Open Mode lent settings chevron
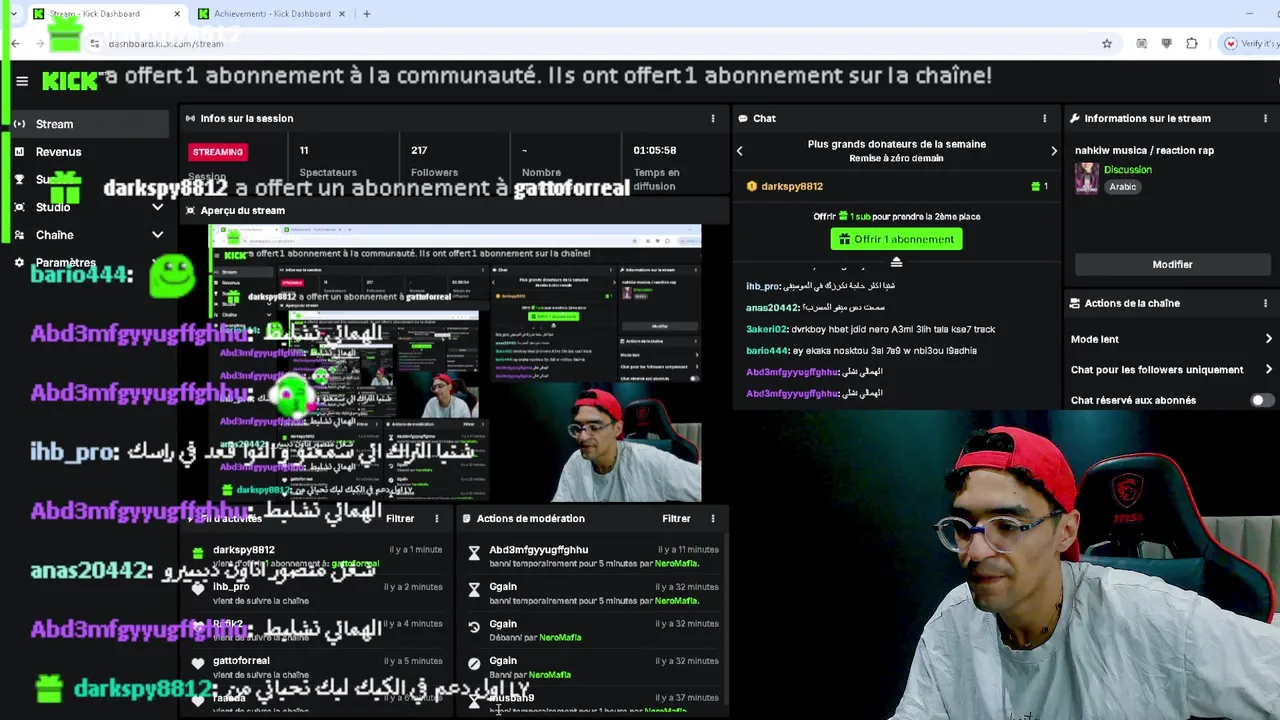 coord(1268,339)
